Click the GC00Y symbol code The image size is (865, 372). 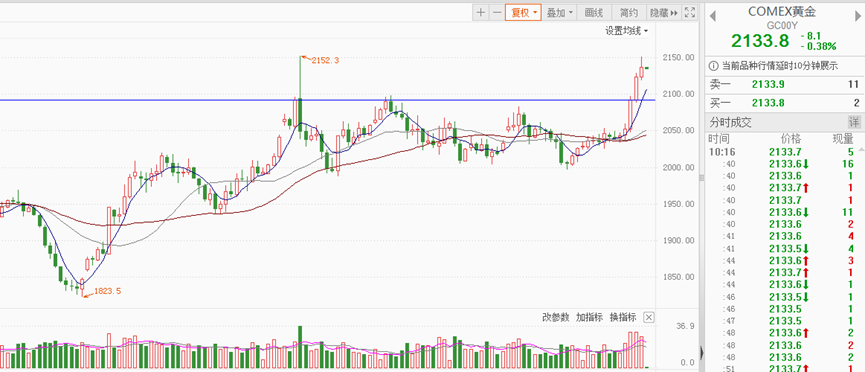click(782, 25)
